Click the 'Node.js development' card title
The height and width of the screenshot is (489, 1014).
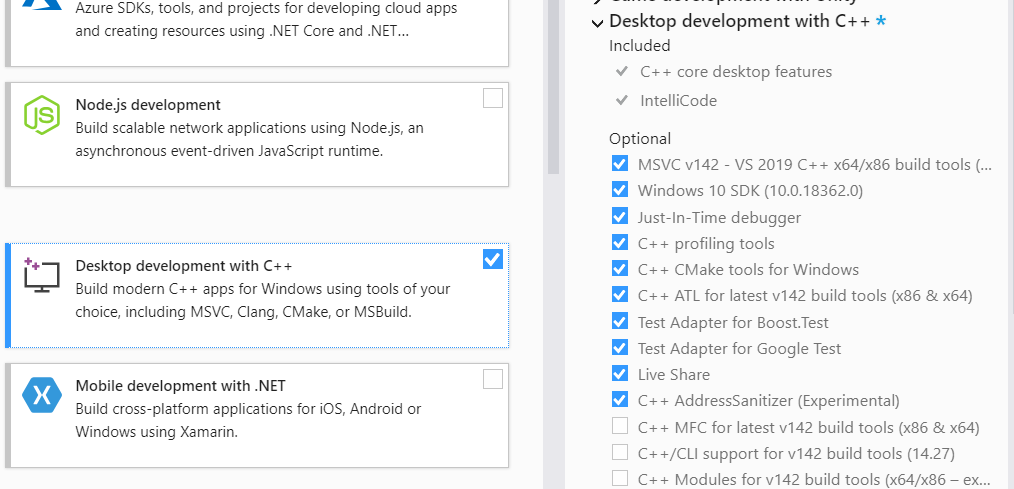click(x=148, y=105)
